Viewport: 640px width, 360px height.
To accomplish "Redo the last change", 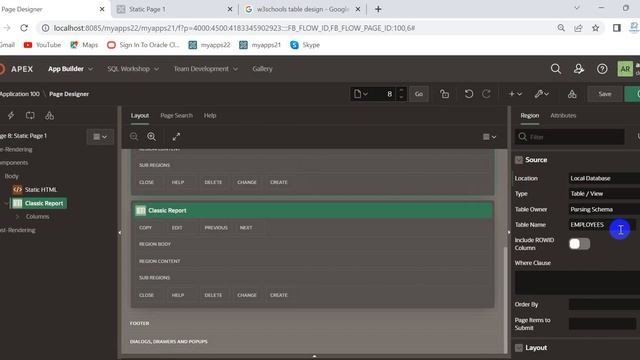I will pos(486,94).
